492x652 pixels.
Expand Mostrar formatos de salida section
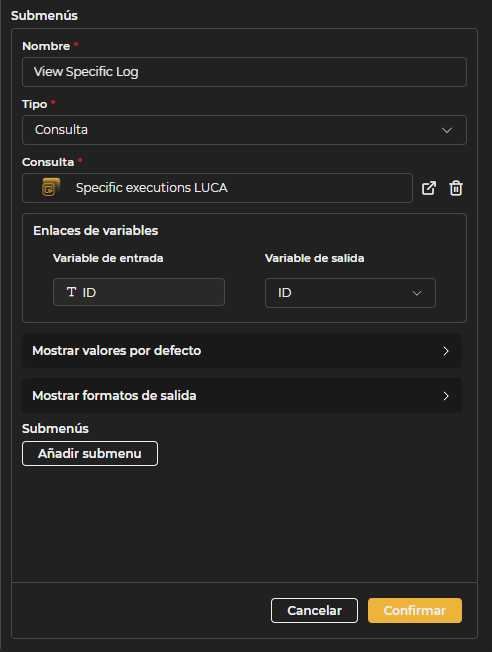click(x=242, y=395)
